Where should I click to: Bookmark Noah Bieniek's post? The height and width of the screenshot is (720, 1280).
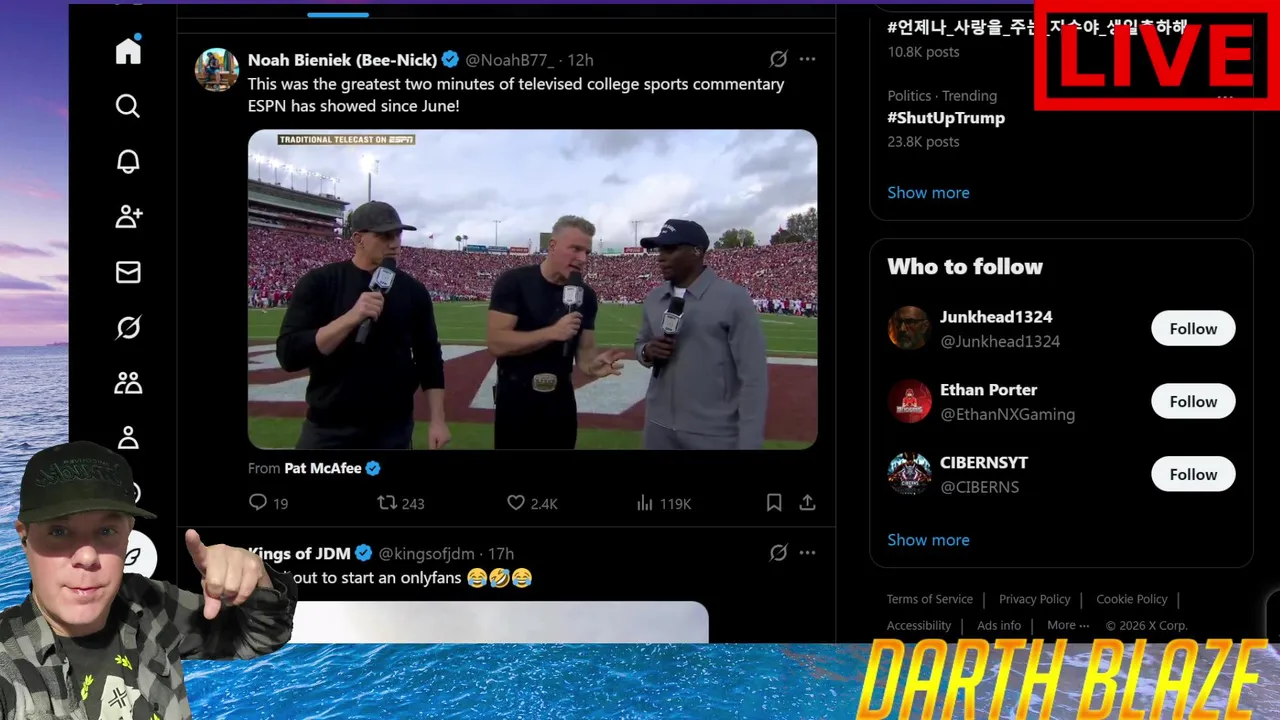click(774, 503)
